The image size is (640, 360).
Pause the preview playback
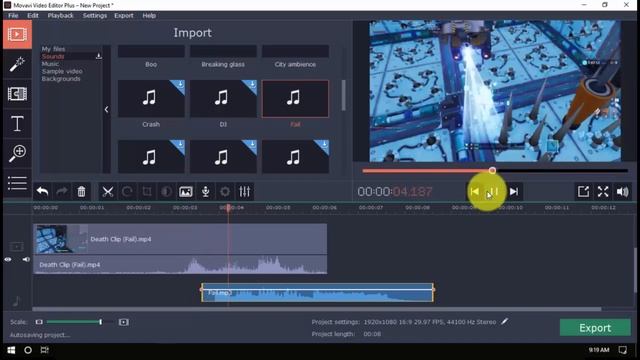[494, 191]
